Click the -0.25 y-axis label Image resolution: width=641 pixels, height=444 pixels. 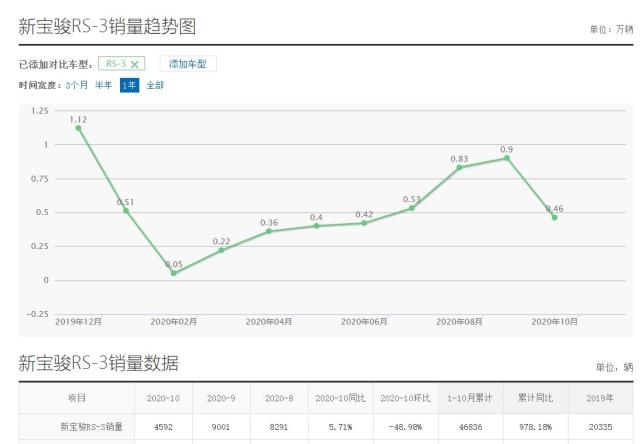point(38,314)
